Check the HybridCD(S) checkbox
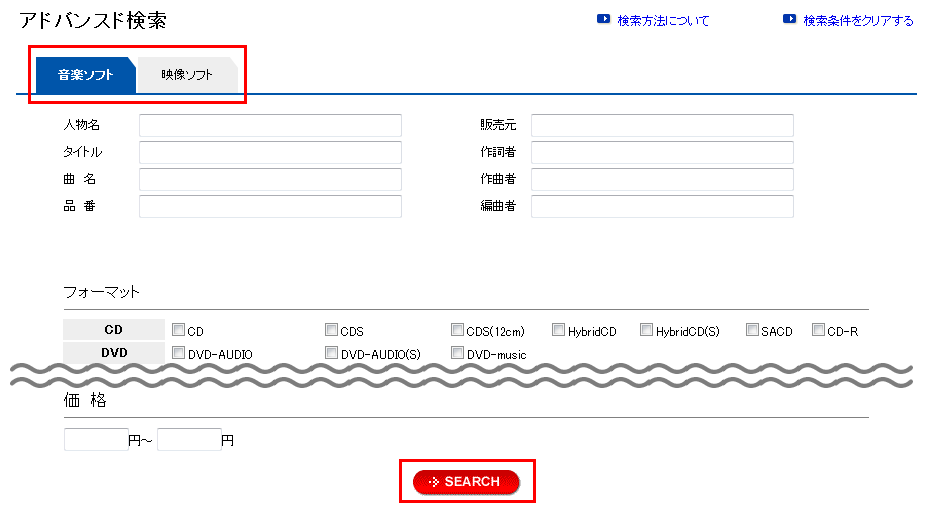 pos(646,330)
